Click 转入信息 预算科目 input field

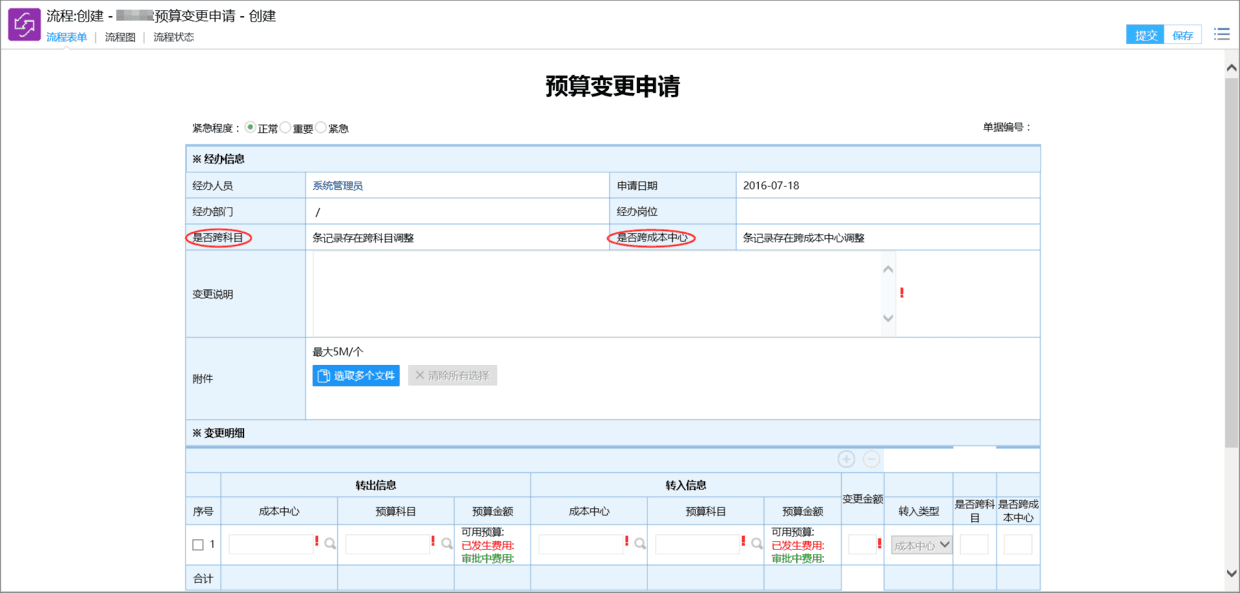pos(698,545)
